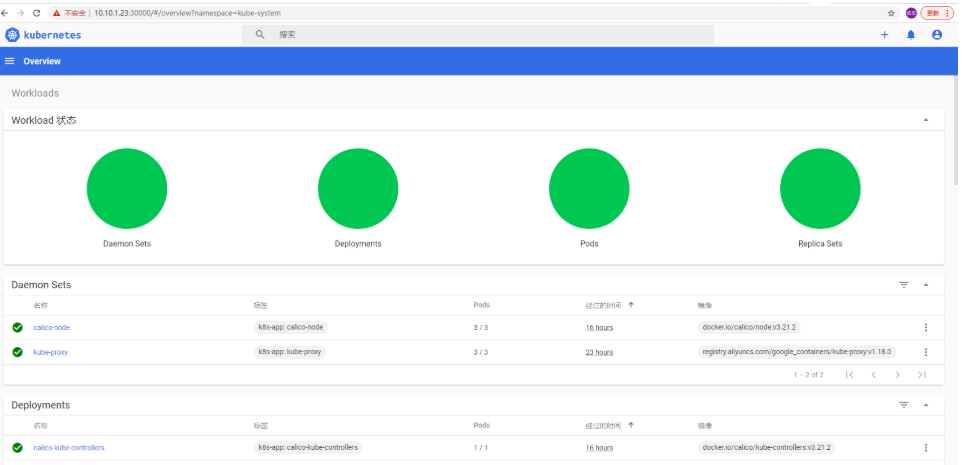This screenshot has height=465, width=964.
Task: Click the Kubernetes logo icon
Action: point(12,35)
